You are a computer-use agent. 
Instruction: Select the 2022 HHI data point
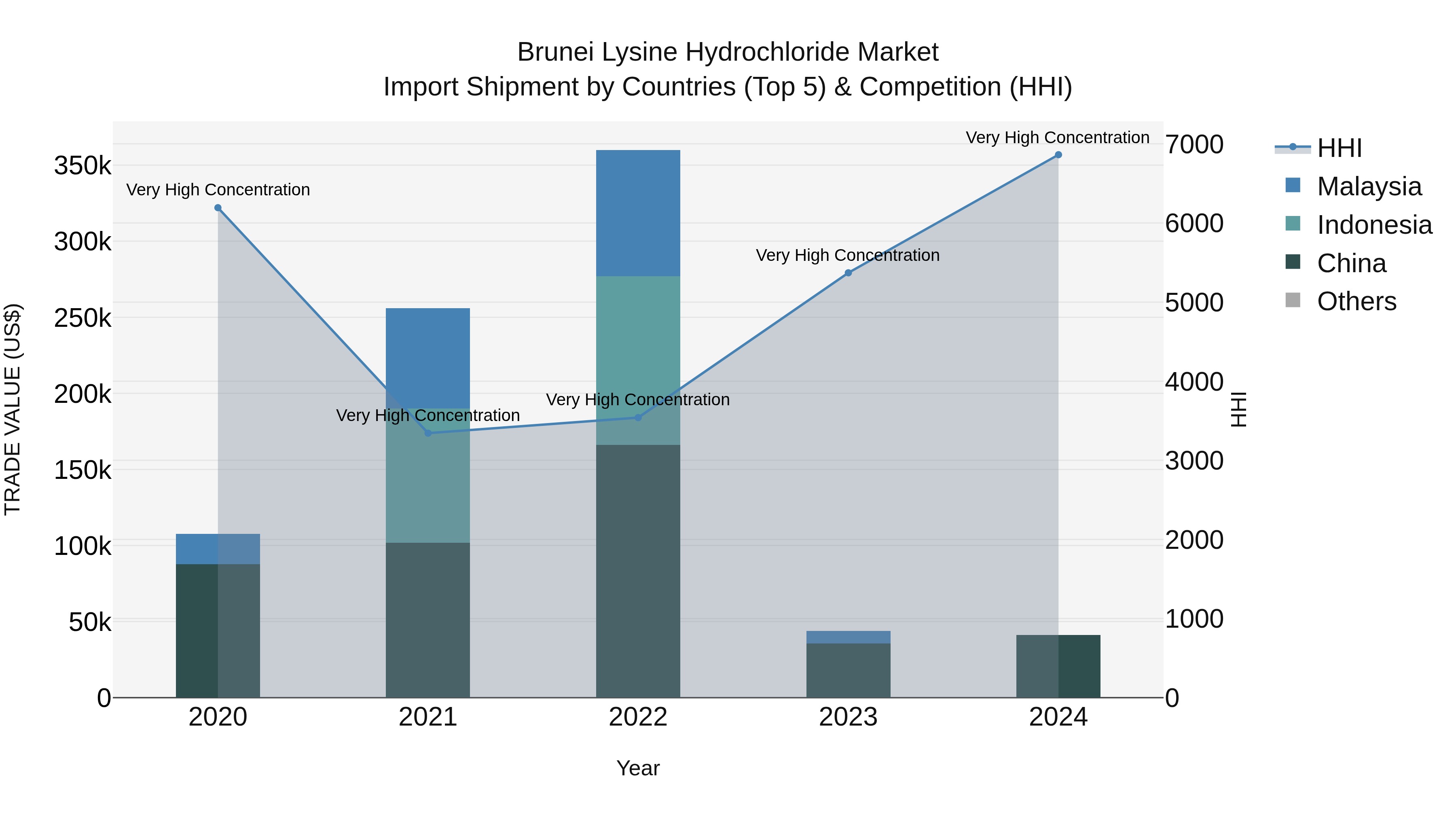(x=638, y=418)
